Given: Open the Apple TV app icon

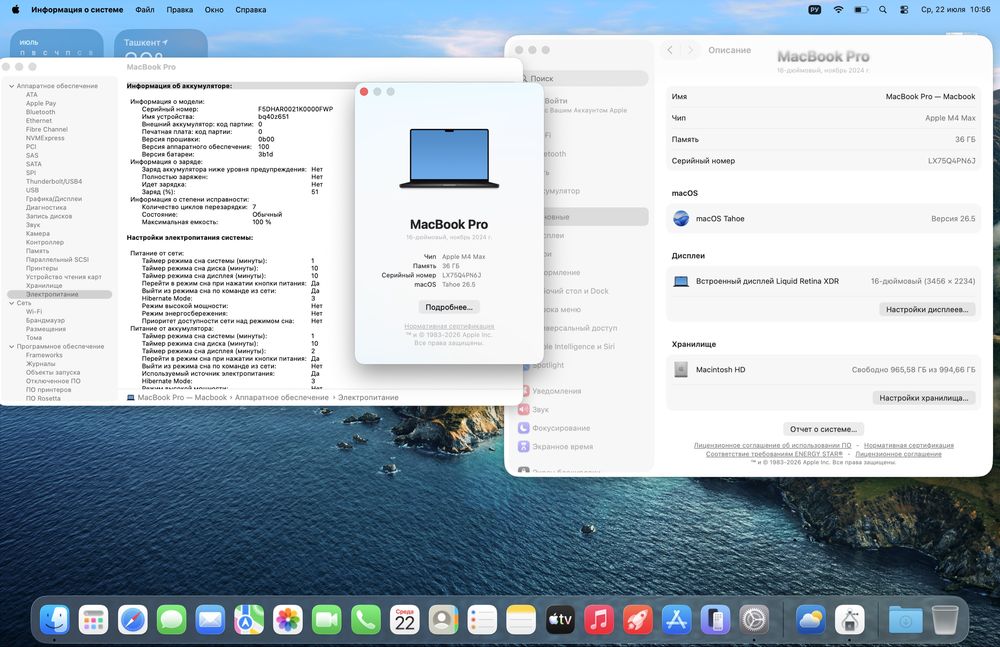Looking at the screenshot, I should 560,620.
